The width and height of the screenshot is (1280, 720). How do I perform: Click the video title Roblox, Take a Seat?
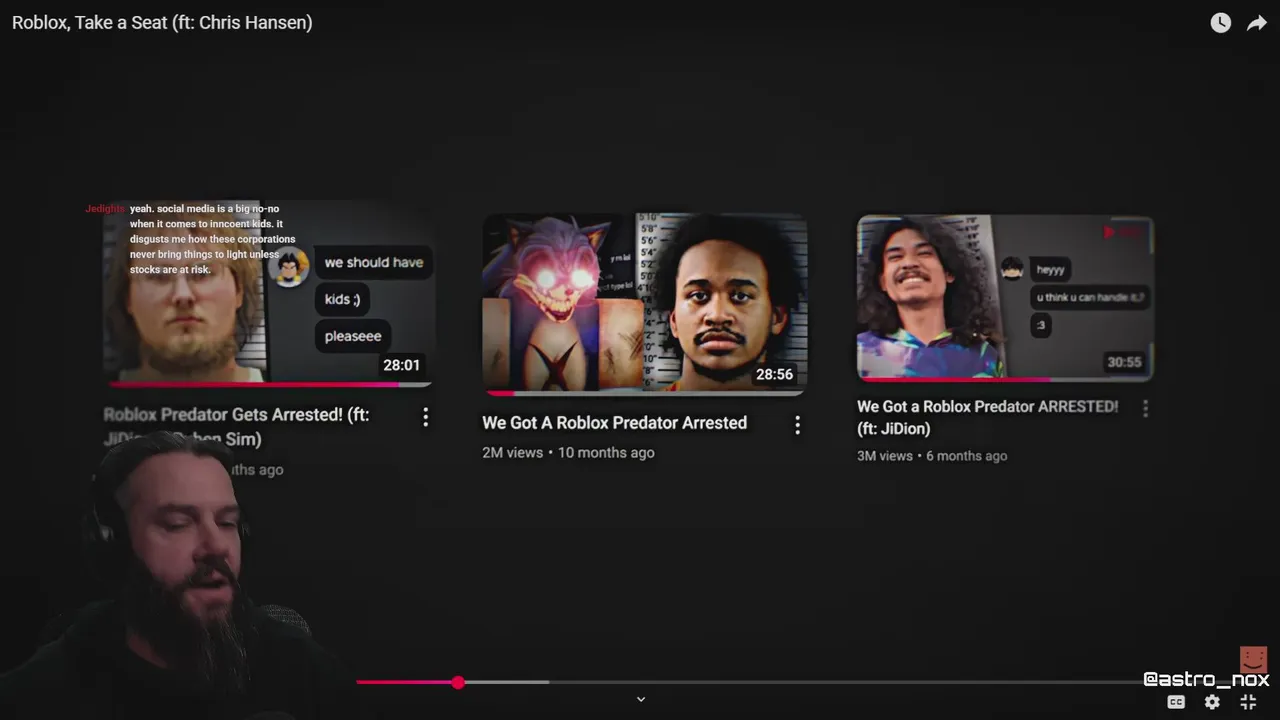click(162, 22)
